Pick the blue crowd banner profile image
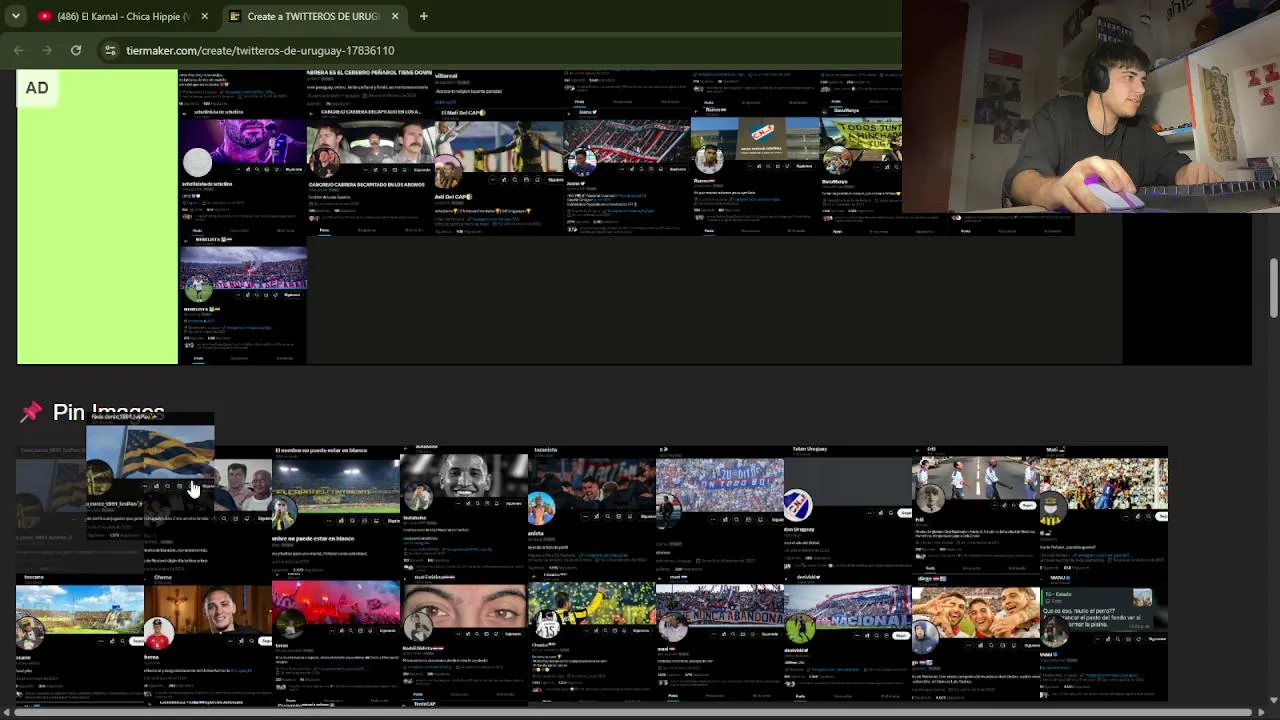This screenshot has height=720, width=1280. (720, 510)
